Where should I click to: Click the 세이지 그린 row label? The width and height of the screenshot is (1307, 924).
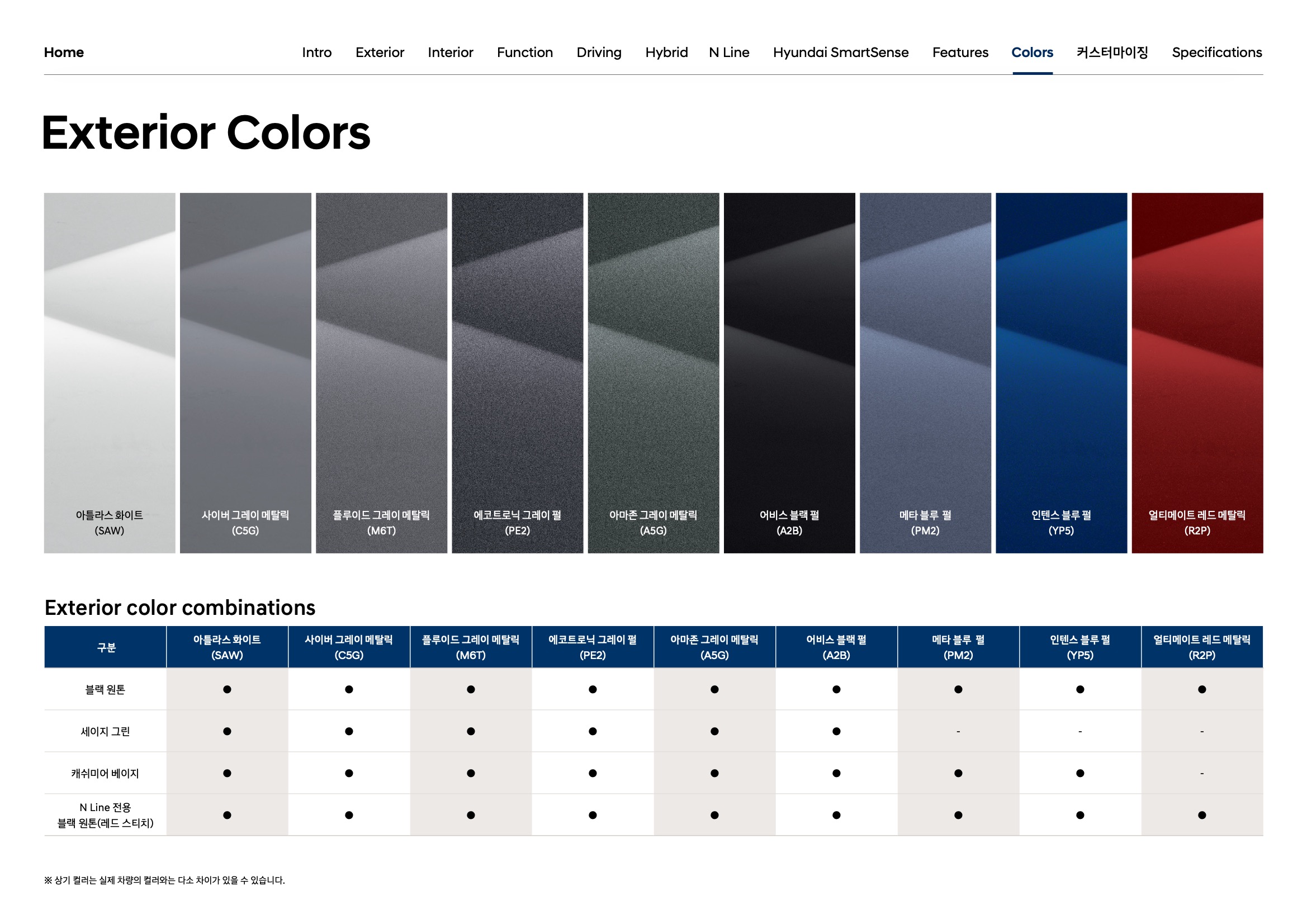105,731
